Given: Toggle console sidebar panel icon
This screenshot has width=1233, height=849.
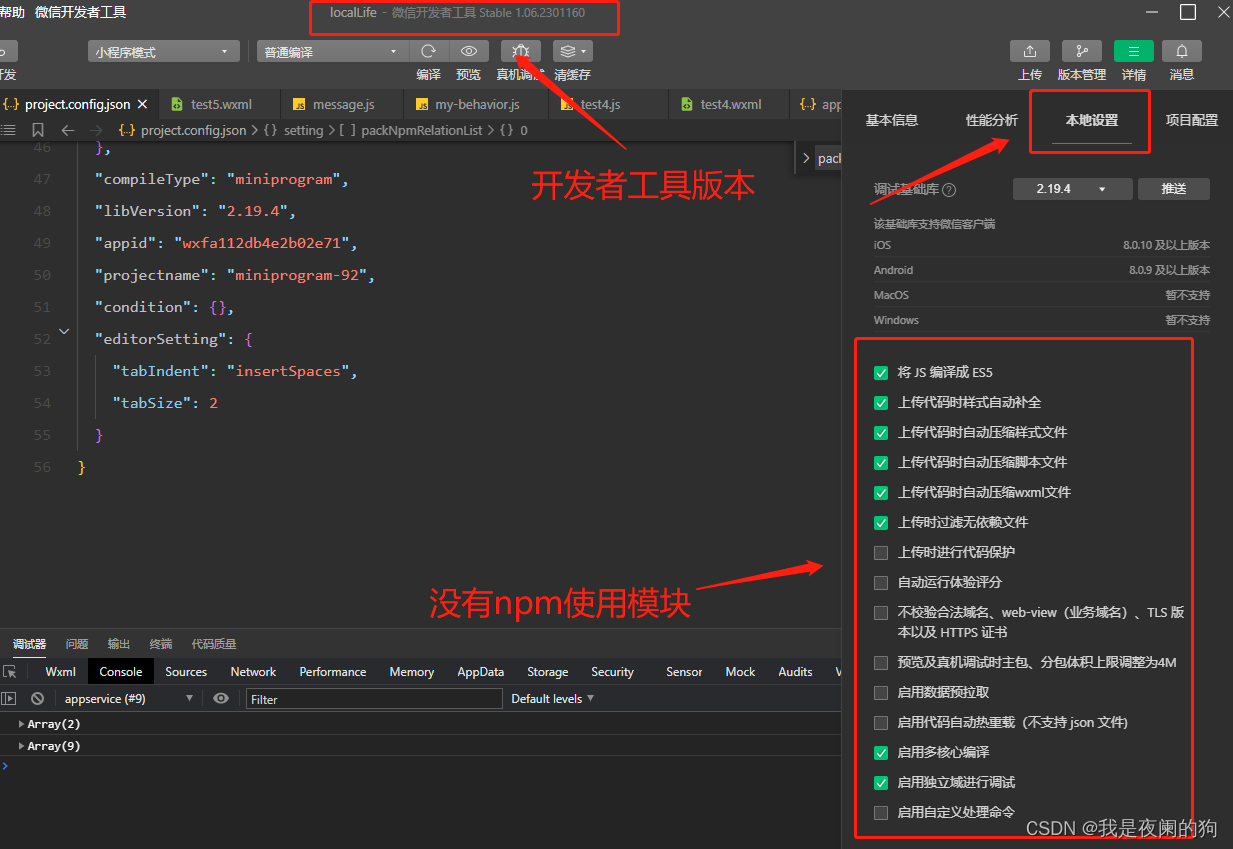Looking at the screenshot, I should click(x=8, y=699).
